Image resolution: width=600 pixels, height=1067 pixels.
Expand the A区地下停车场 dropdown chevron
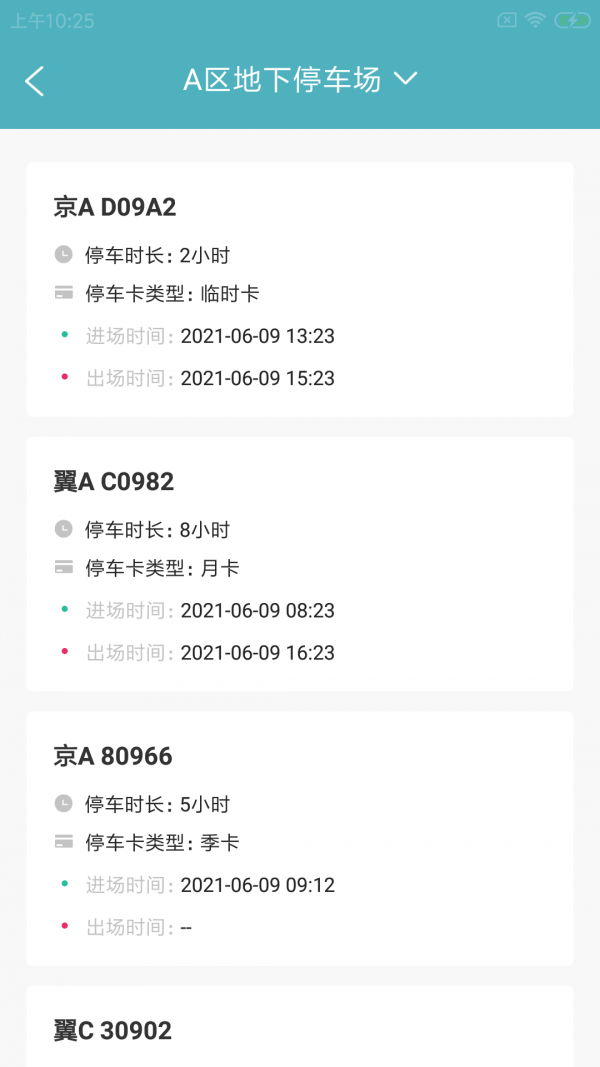(x=405, y=79)
